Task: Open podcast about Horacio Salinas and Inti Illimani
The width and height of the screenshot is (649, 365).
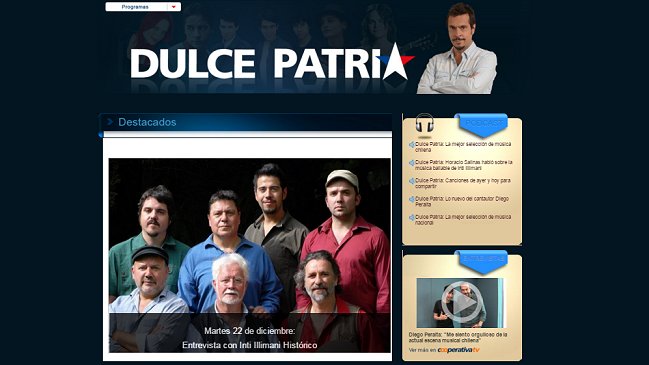Action: click(x=464, y=165)
